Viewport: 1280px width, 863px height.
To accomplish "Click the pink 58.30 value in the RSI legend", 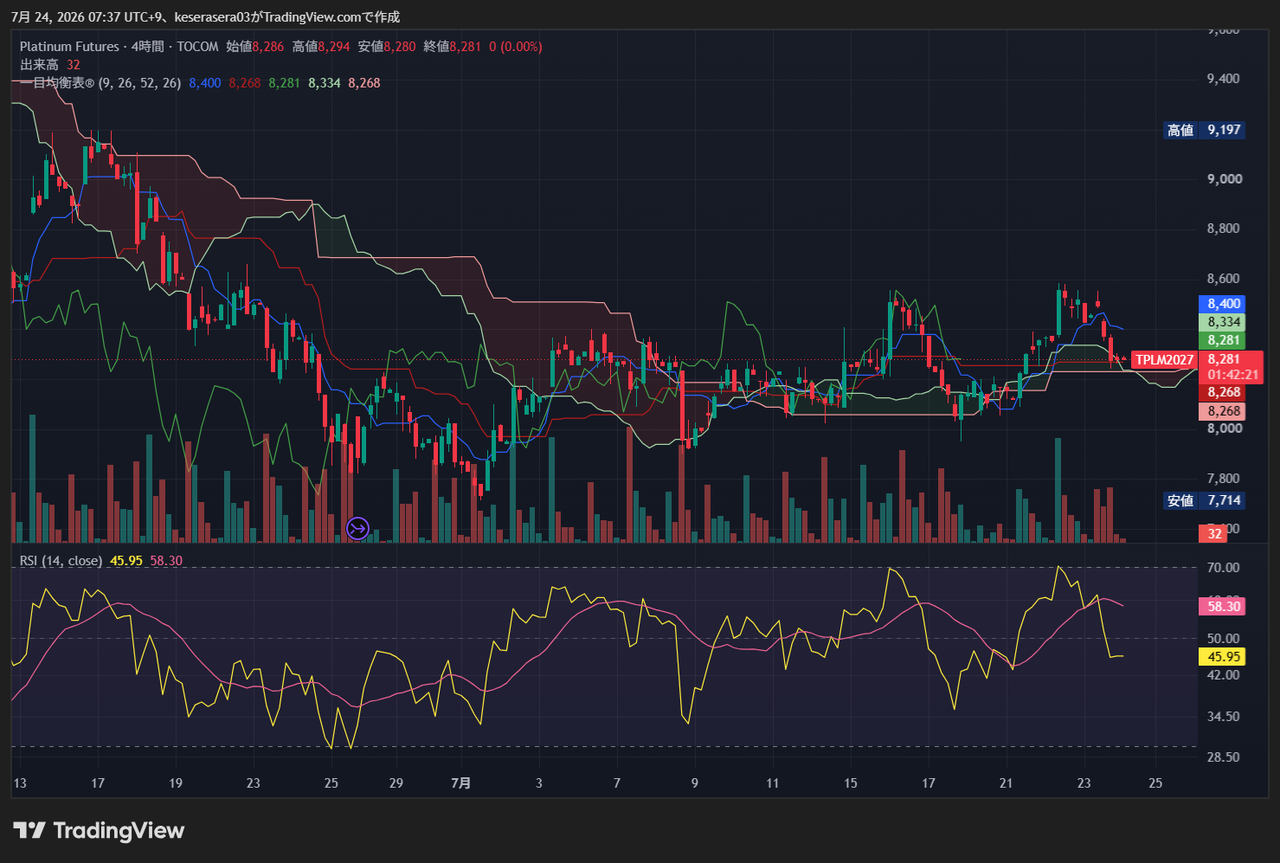I will click(x=166, y=561).
